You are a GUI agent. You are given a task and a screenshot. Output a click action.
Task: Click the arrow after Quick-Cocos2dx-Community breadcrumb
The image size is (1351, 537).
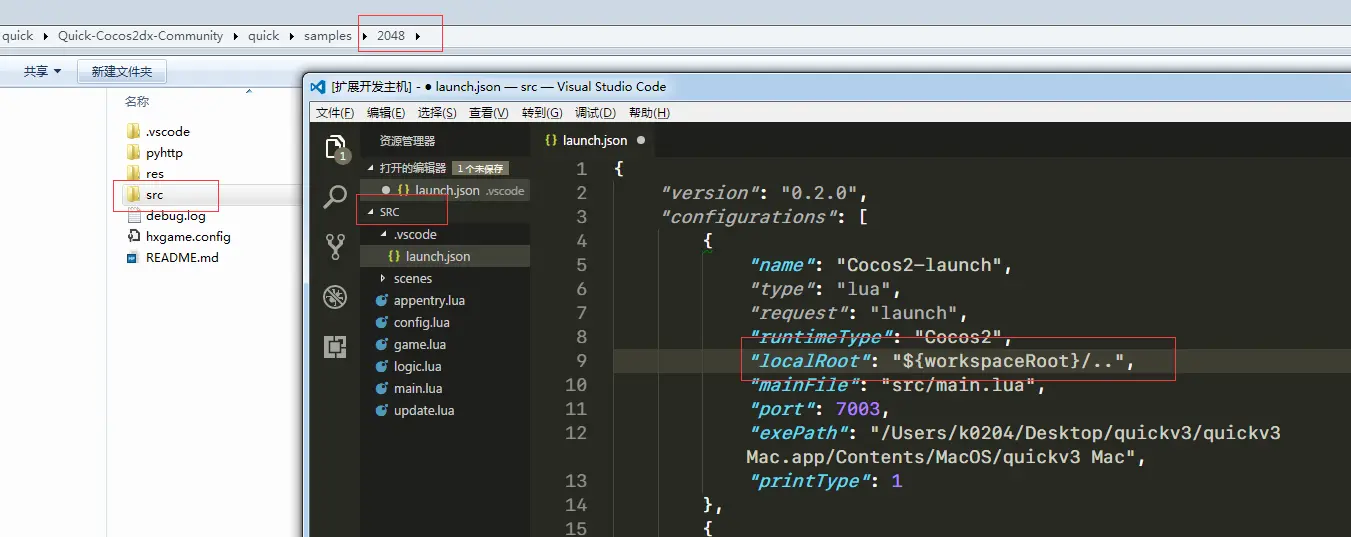coord(236,36)
